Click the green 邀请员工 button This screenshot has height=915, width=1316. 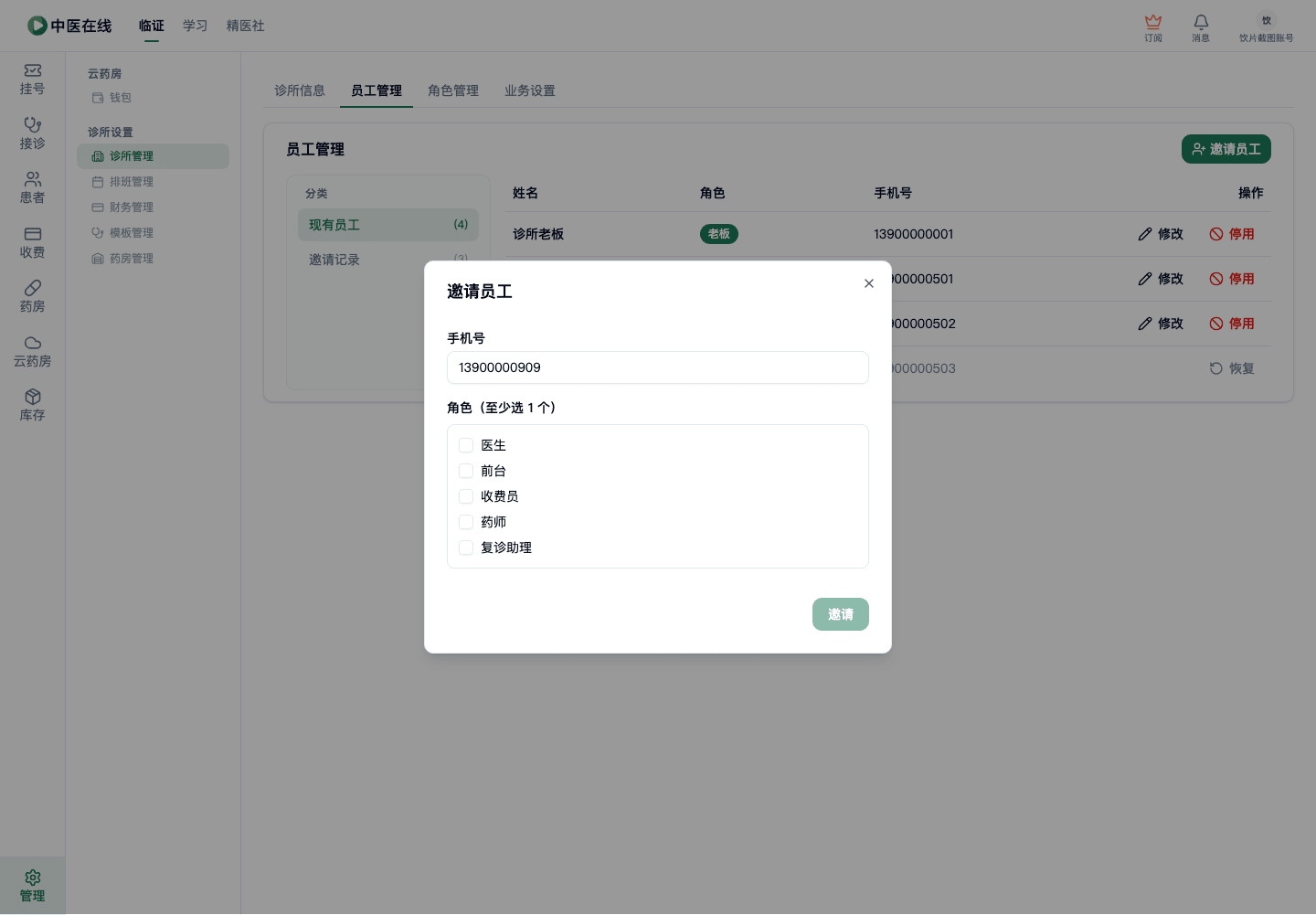(x=1226, y=149)
